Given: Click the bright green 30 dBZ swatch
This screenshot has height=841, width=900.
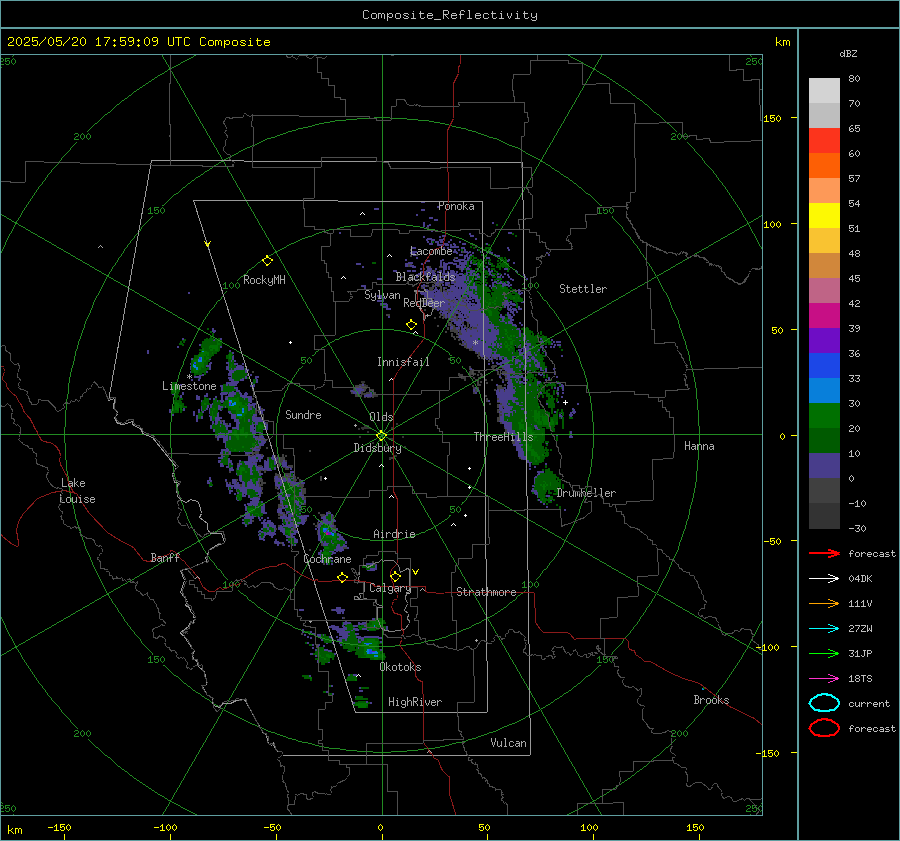Looking at the screenshot, I should (824, 415).
